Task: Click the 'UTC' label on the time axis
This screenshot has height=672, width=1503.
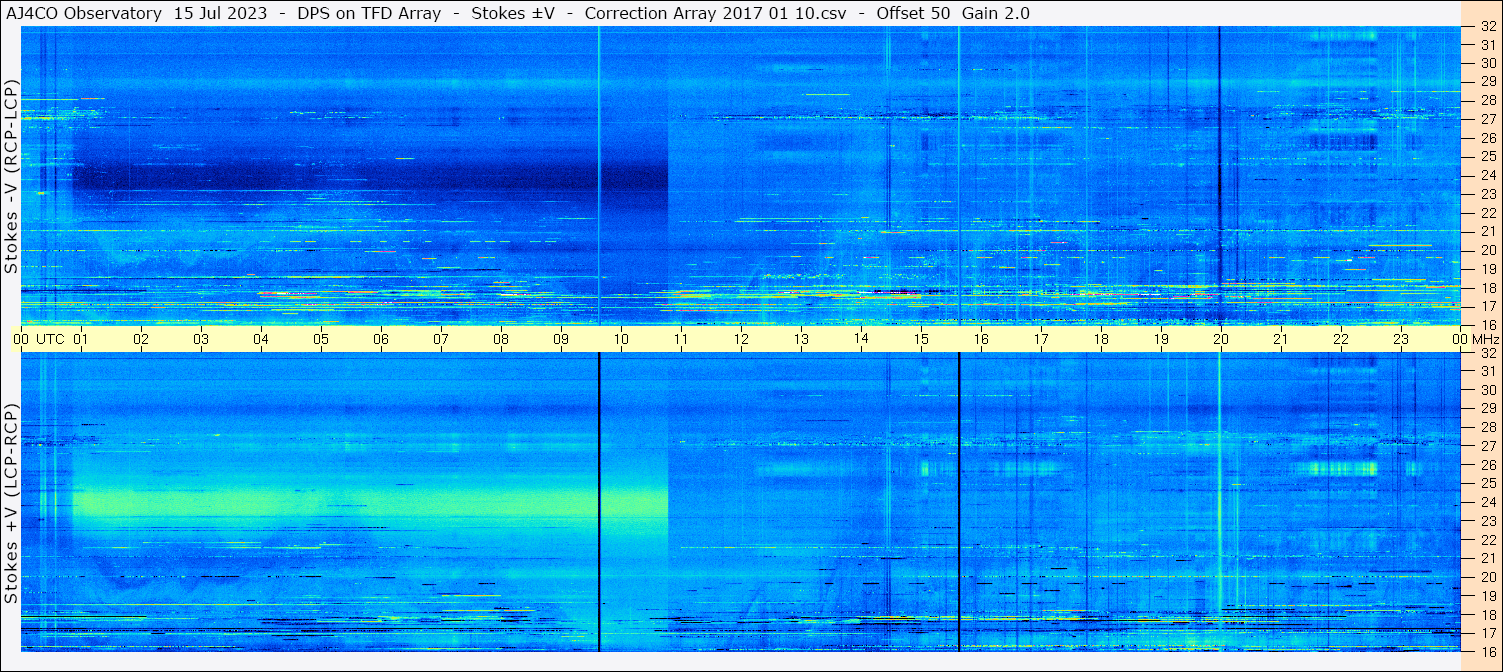Action: click(x=50, y=339)
